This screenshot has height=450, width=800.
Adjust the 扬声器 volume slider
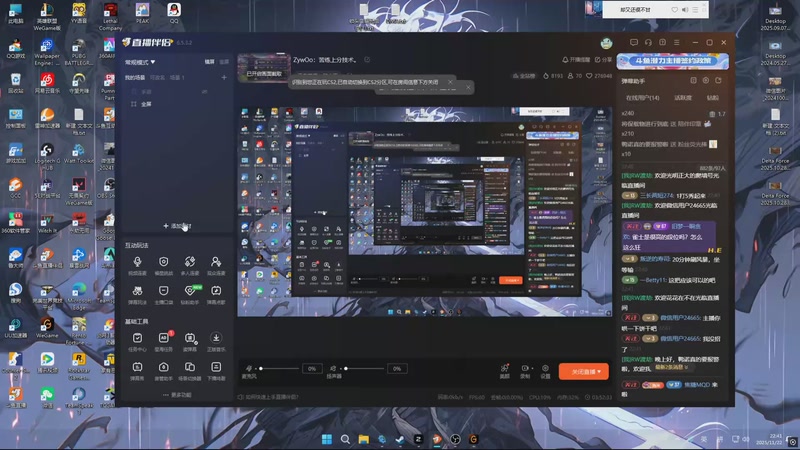(x=364, y=368)
